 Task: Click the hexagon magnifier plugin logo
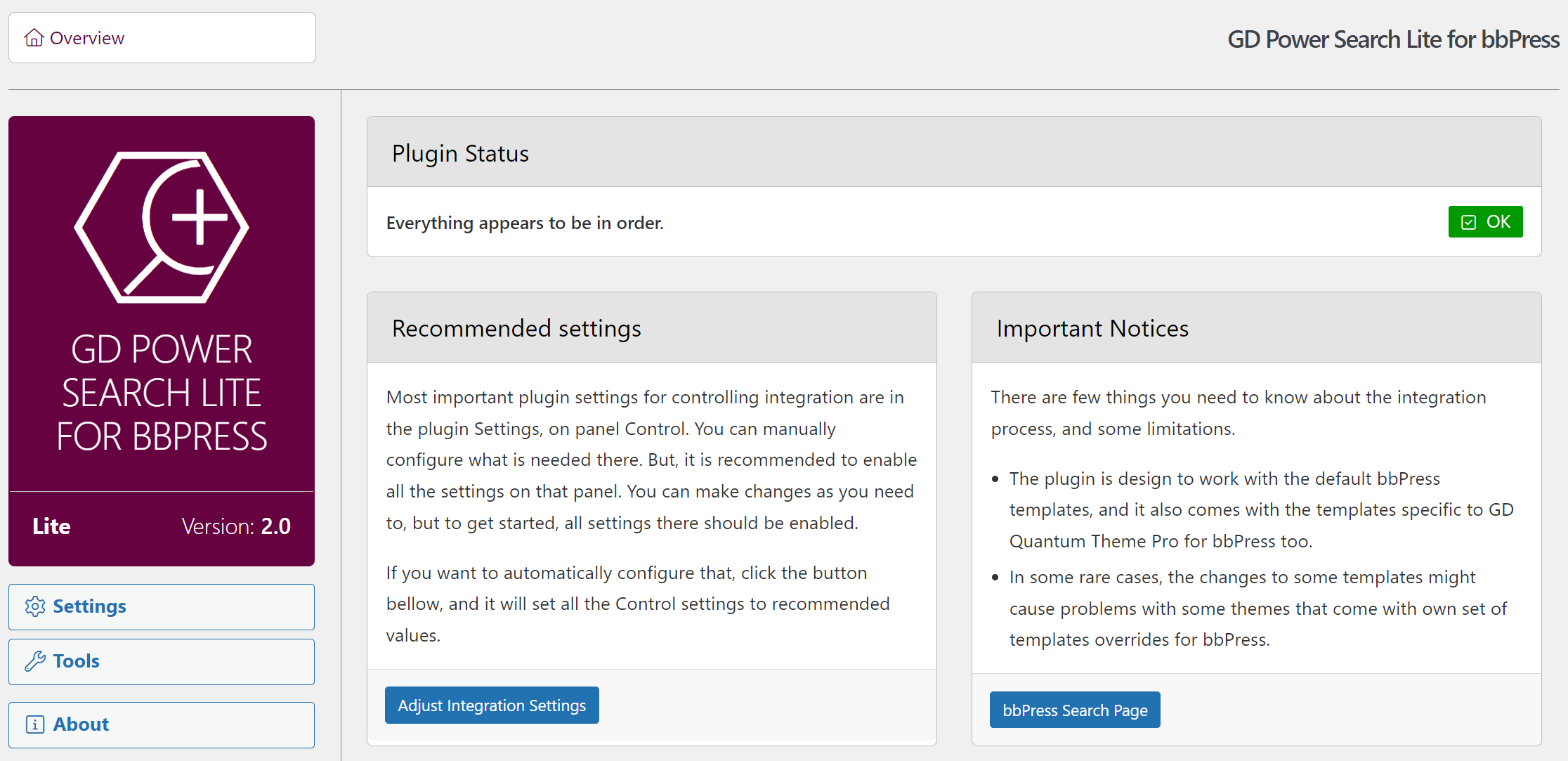tap(162, 228)
